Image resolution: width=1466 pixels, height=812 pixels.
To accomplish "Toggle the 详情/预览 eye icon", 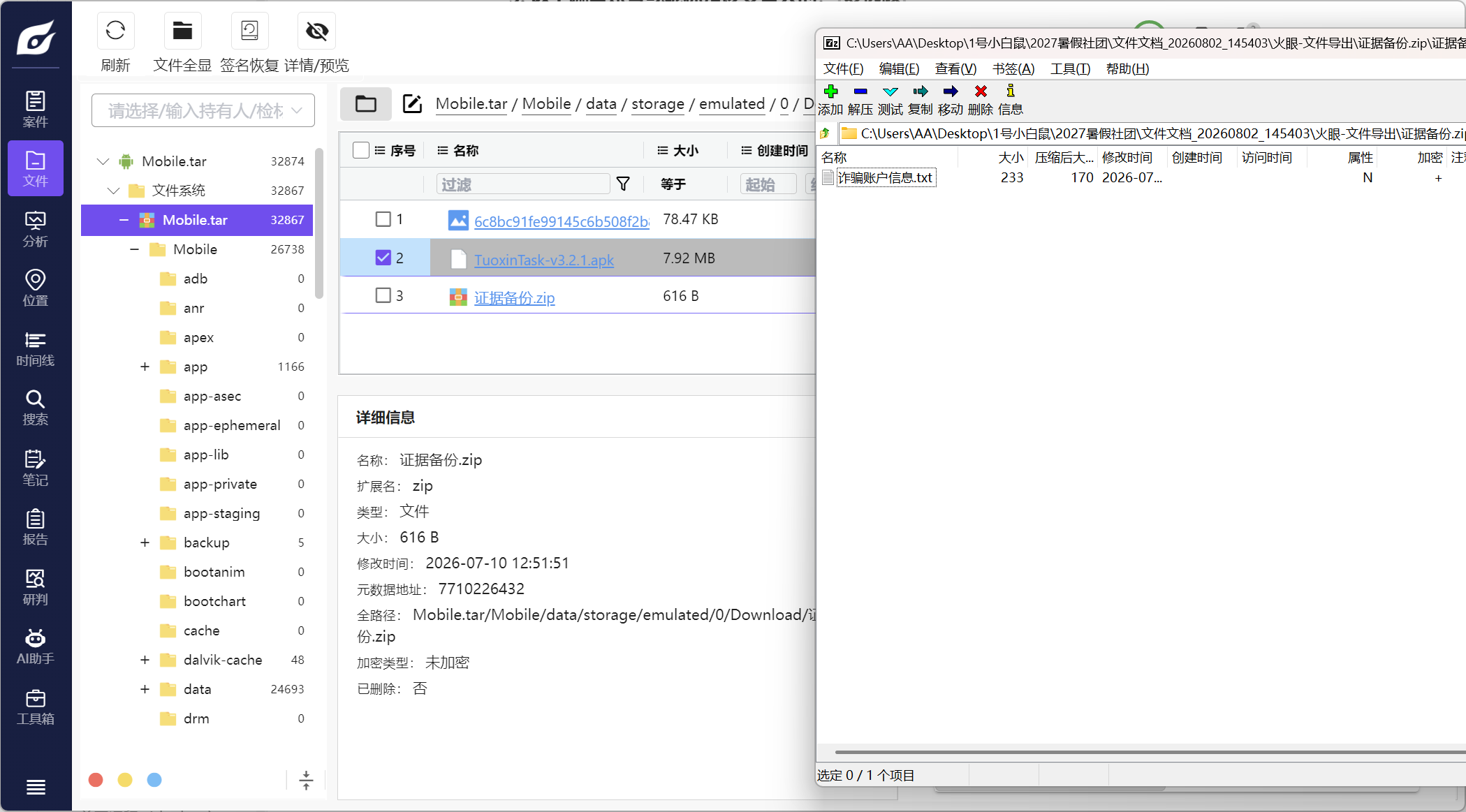I will [x=316, y=31].
